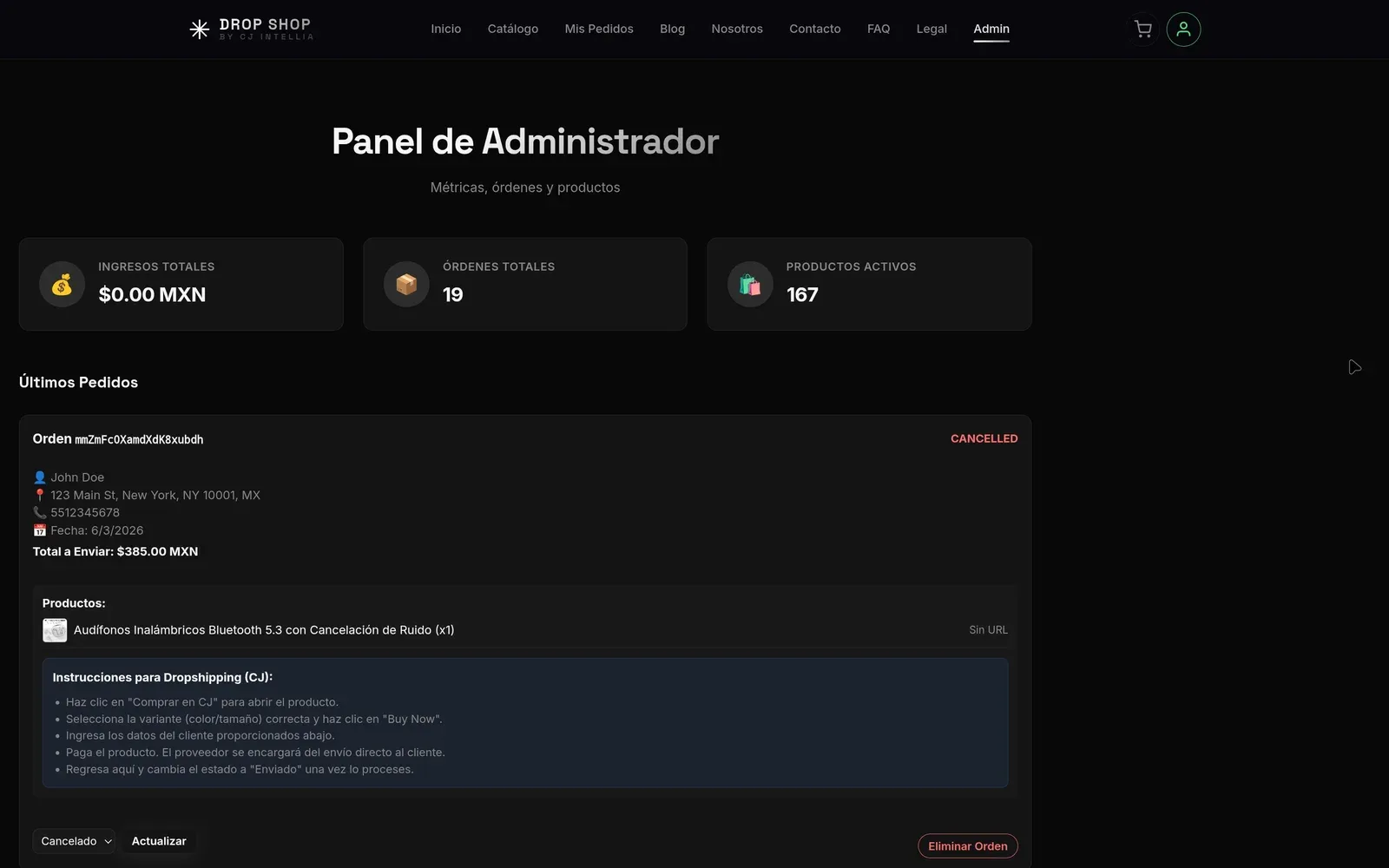
Task: Click the $0.00 MXN revenue value
Action: point(152,294)
